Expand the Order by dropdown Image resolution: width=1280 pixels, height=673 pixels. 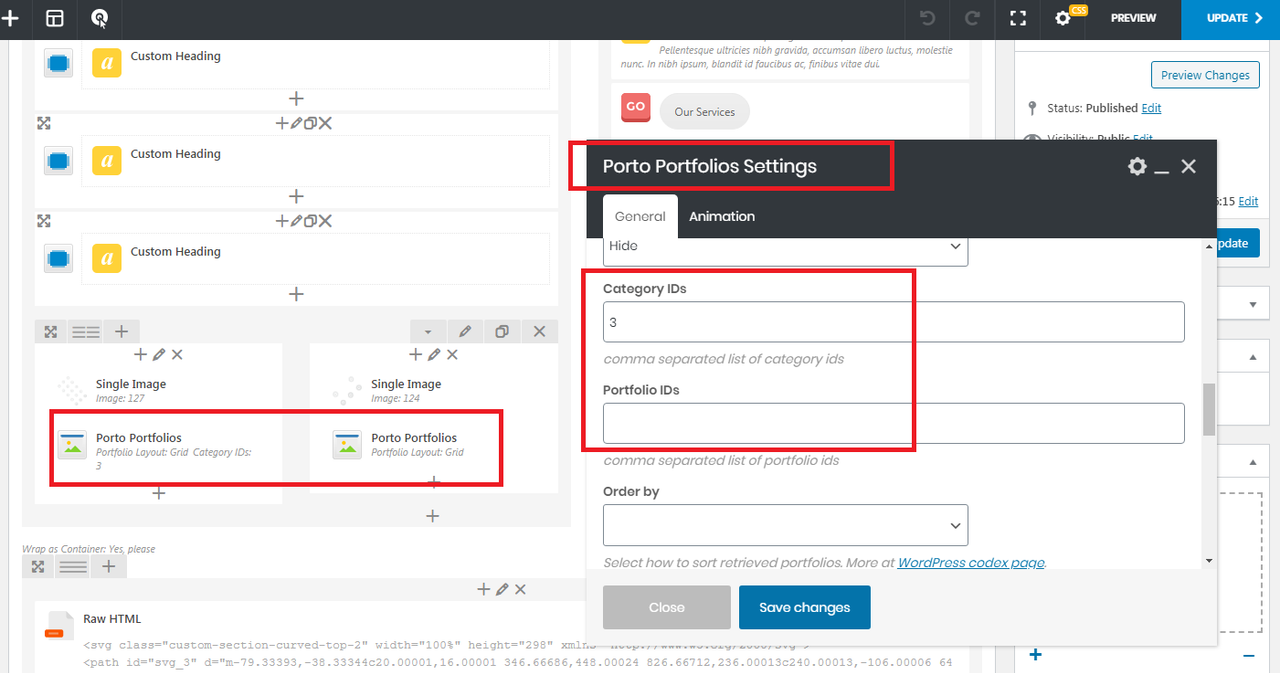coord(785,525)
